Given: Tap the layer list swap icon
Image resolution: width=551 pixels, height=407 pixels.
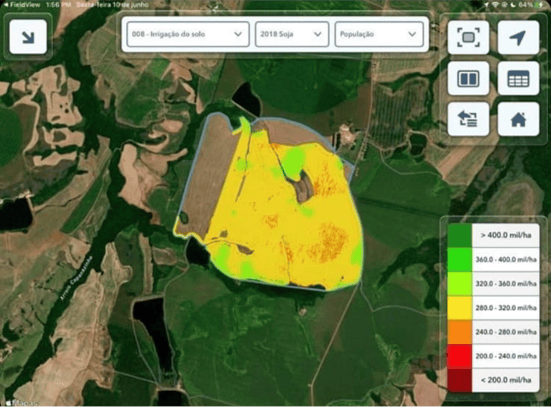Looking at the screenshot, I should pos(468,119).
